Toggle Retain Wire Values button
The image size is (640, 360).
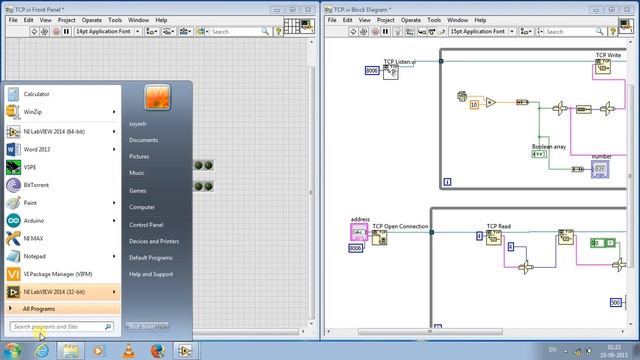pyautogui.click(x=409, y=31)
